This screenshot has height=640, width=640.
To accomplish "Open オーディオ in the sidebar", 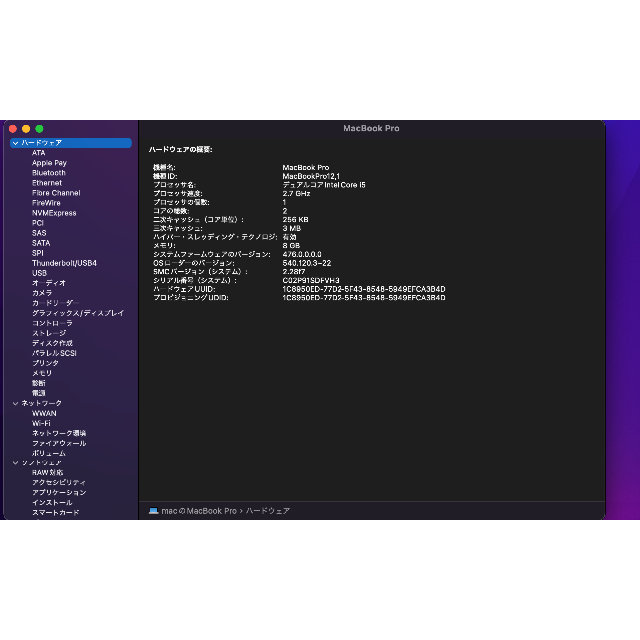I will pos(49,283).
